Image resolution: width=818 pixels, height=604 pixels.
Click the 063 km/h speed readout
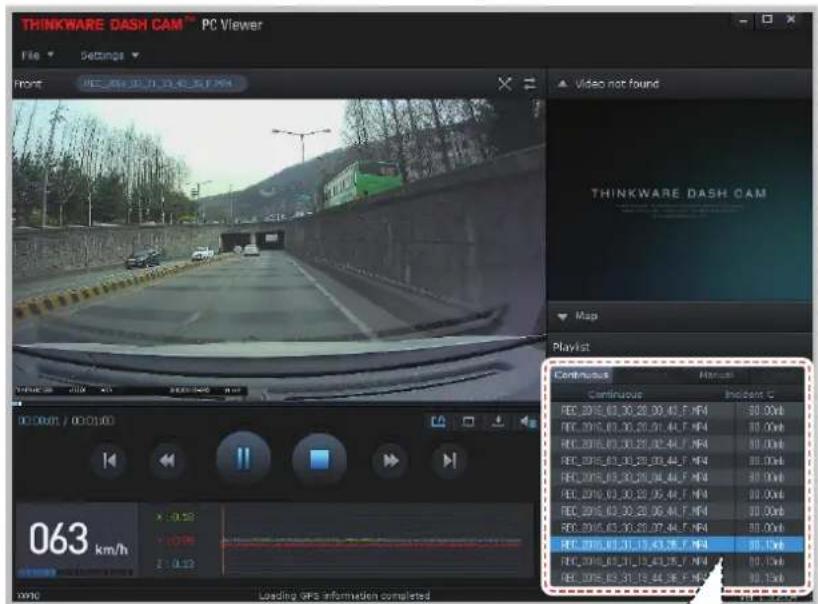pos(78,540)
